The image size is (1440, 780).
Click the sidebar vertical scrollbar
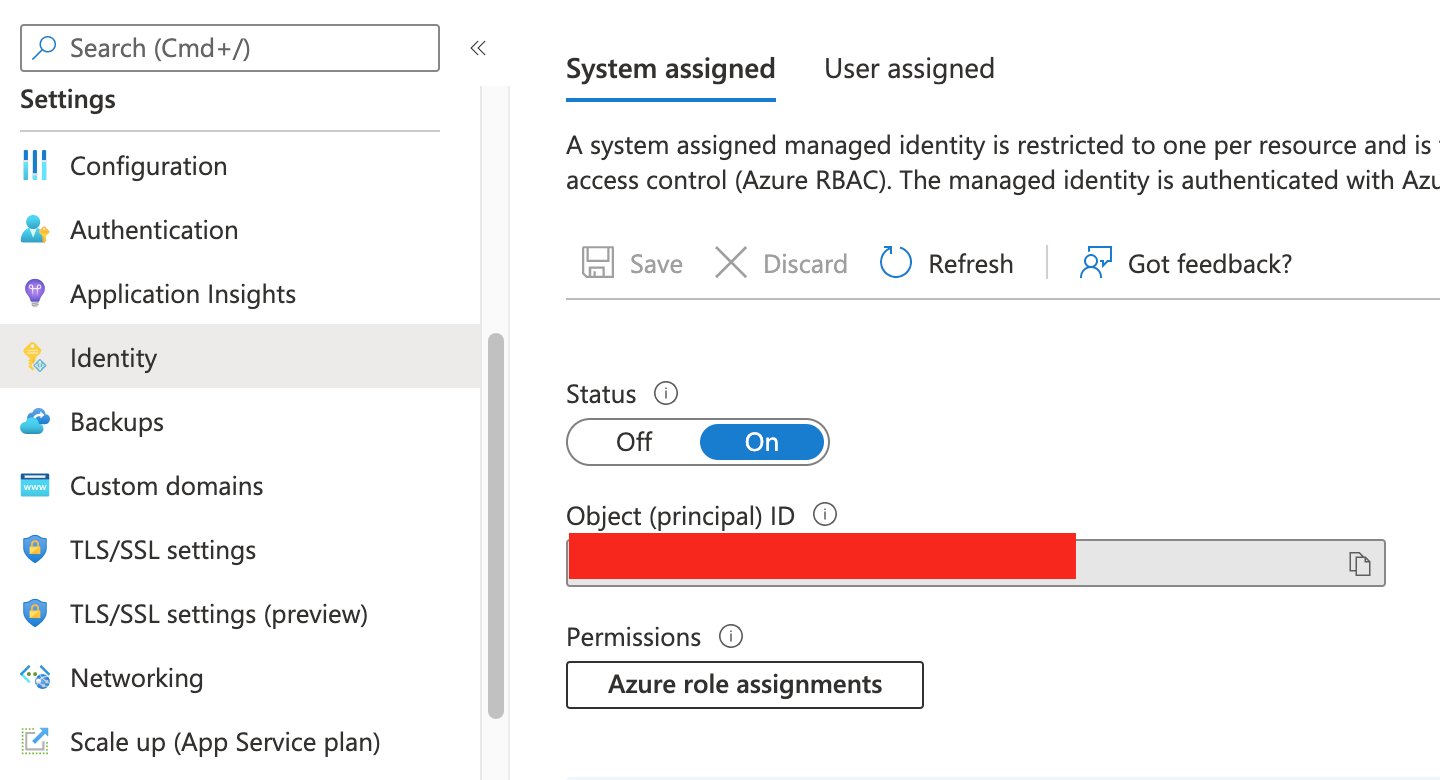point(495,525)
